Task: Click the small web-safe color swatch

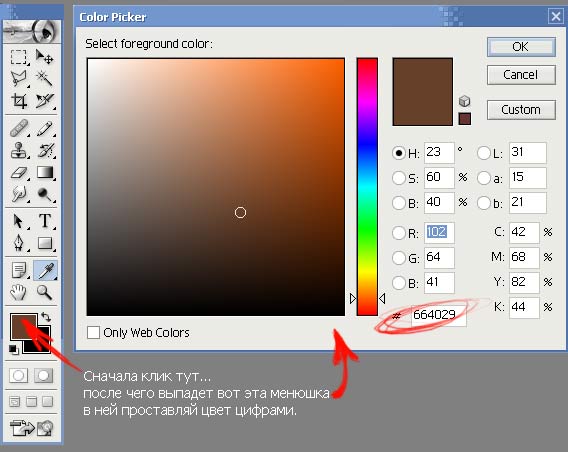Action: point(464,119)
